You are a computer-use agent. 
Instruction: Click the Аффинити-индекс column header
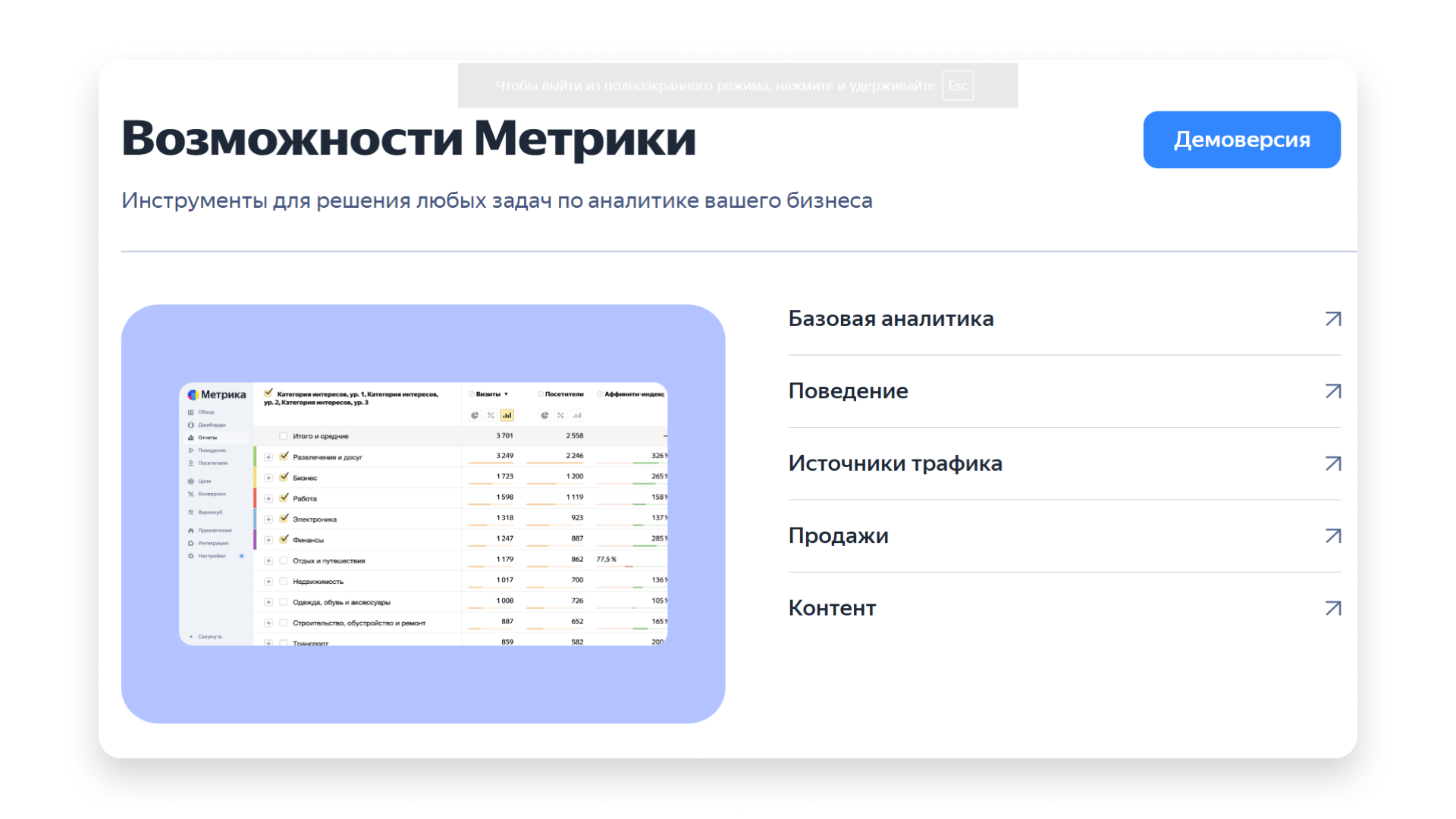pyautogui.click(x=634, y=394)
